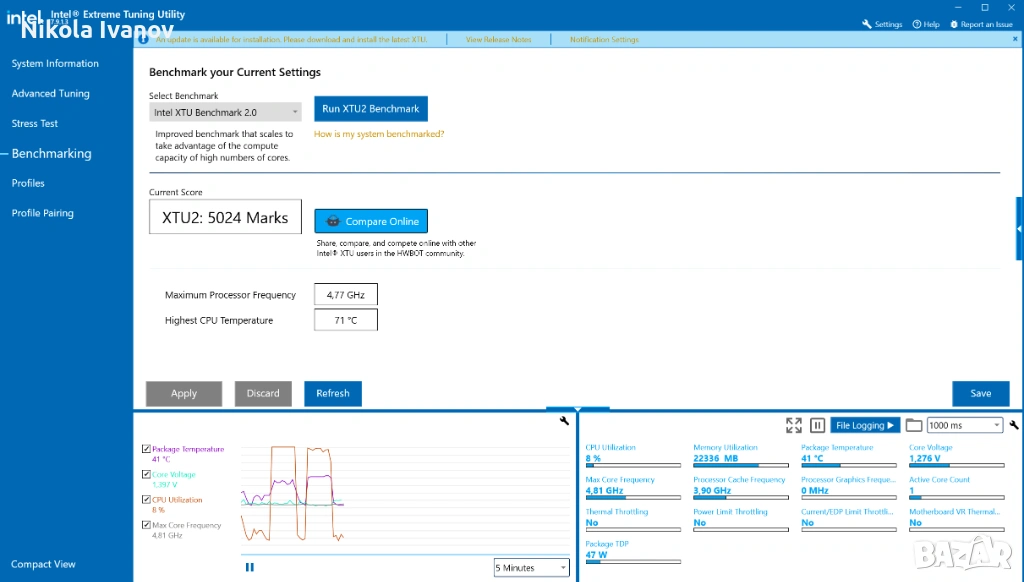
Task: Expand the 5 Minutes time range dropdown
Action: coord(532,568)
